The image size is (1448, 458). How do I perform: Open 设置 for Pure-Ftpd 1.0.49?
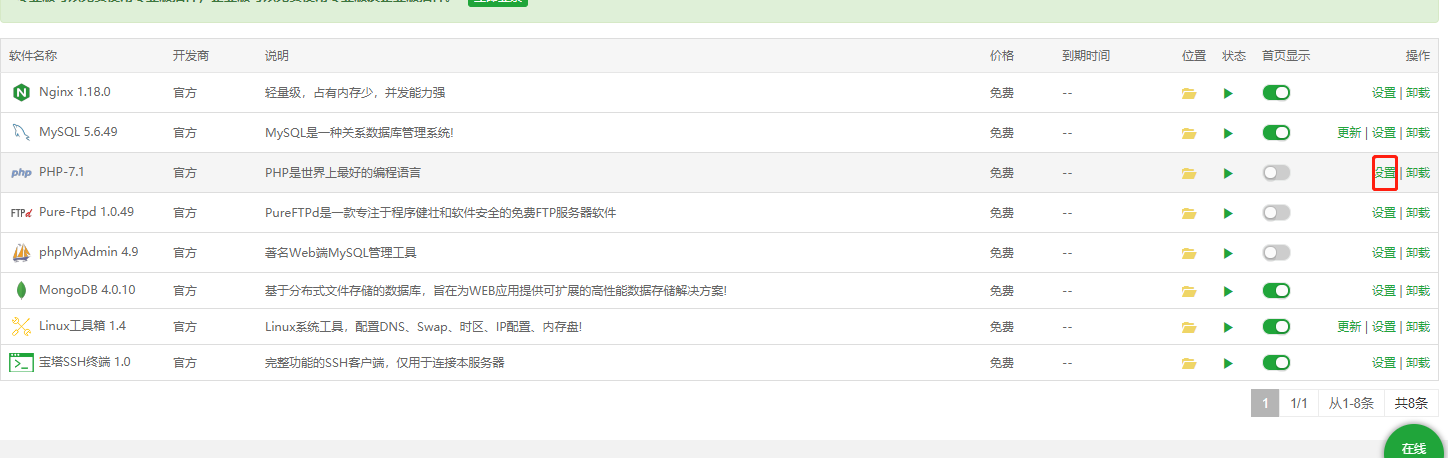point(1384,212)
